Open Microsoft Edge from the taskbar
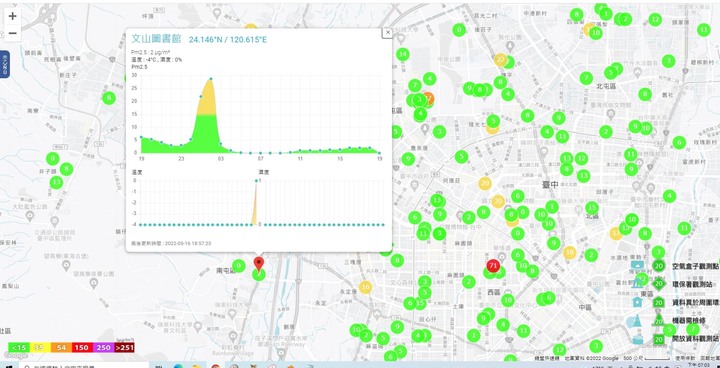This screenshot has width=720, height=368. tap(178, 366)
